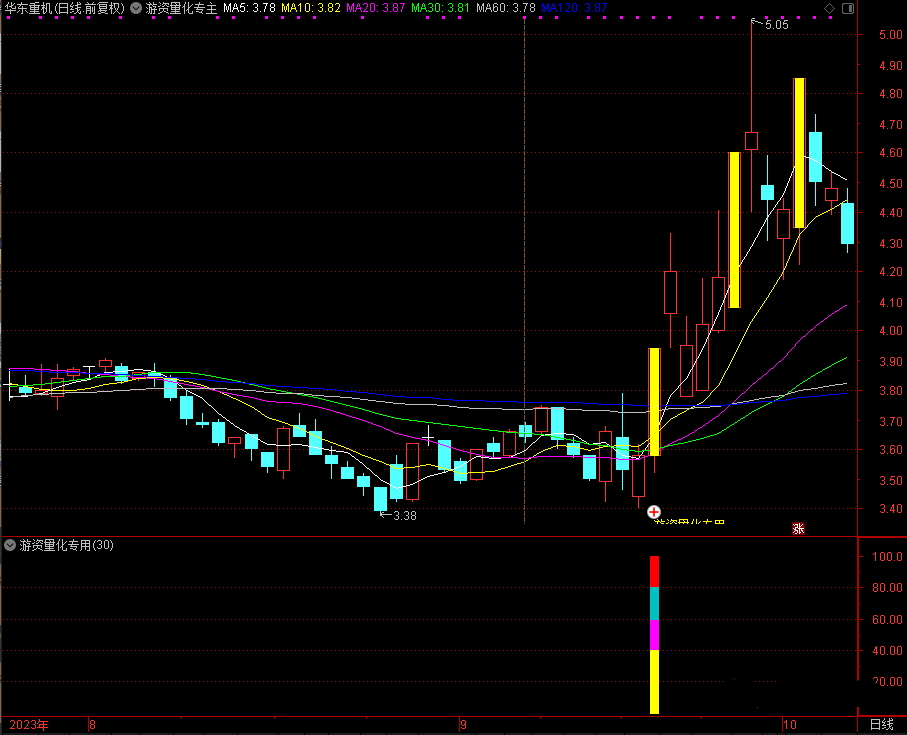
Task: Click the red segment of the indicator bar
Action: 655,571
